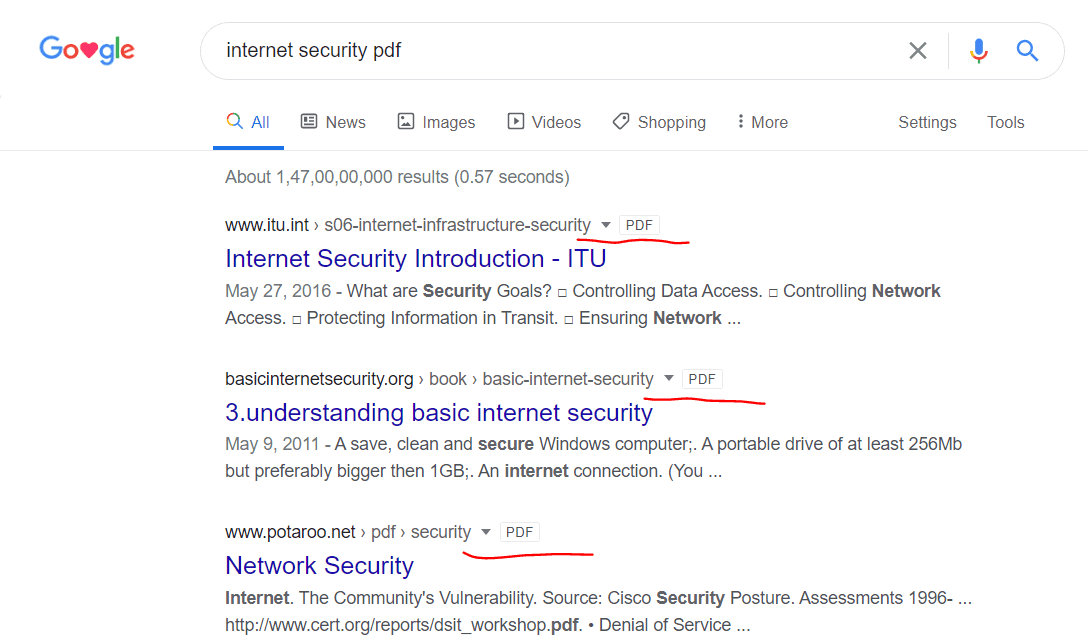Click the PDF badge on the ITU result

tap(639, 225)
